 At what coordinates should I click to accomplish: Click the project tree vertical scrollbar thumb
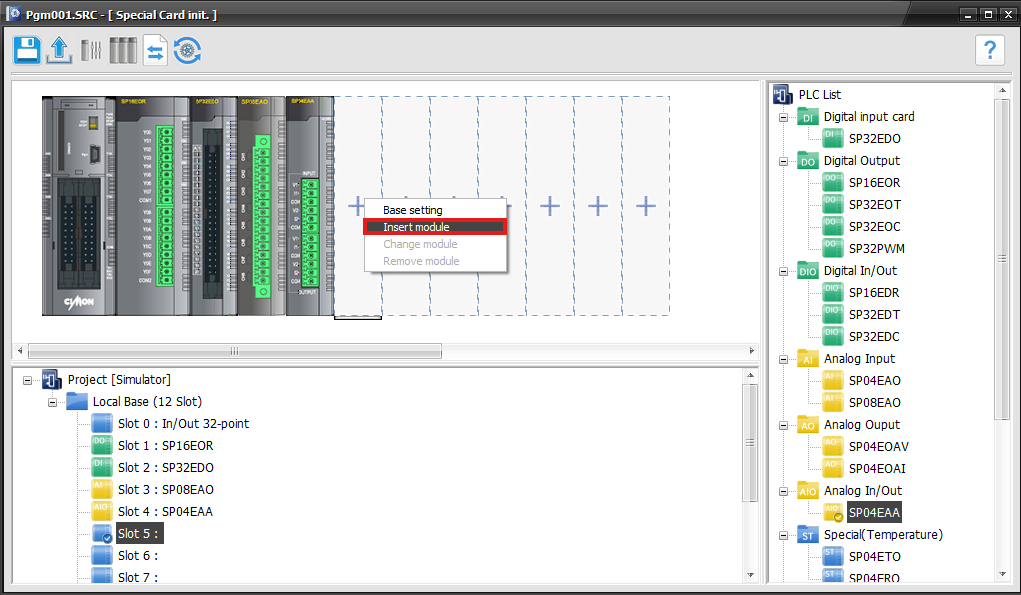[x=750, y=443]
